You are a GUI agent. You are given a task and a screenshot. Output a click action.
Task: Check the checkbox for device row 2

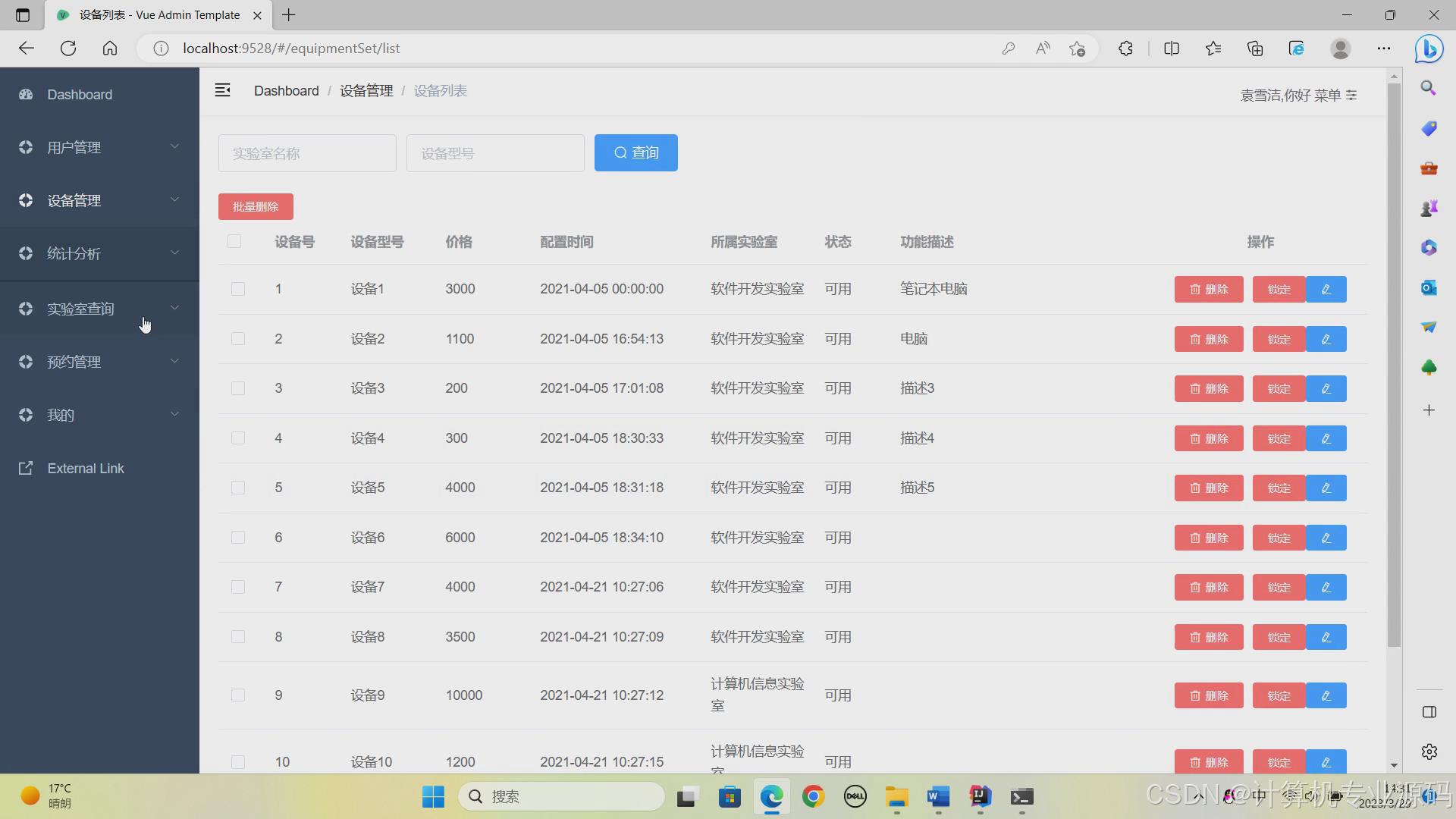[x=238, y=339]
